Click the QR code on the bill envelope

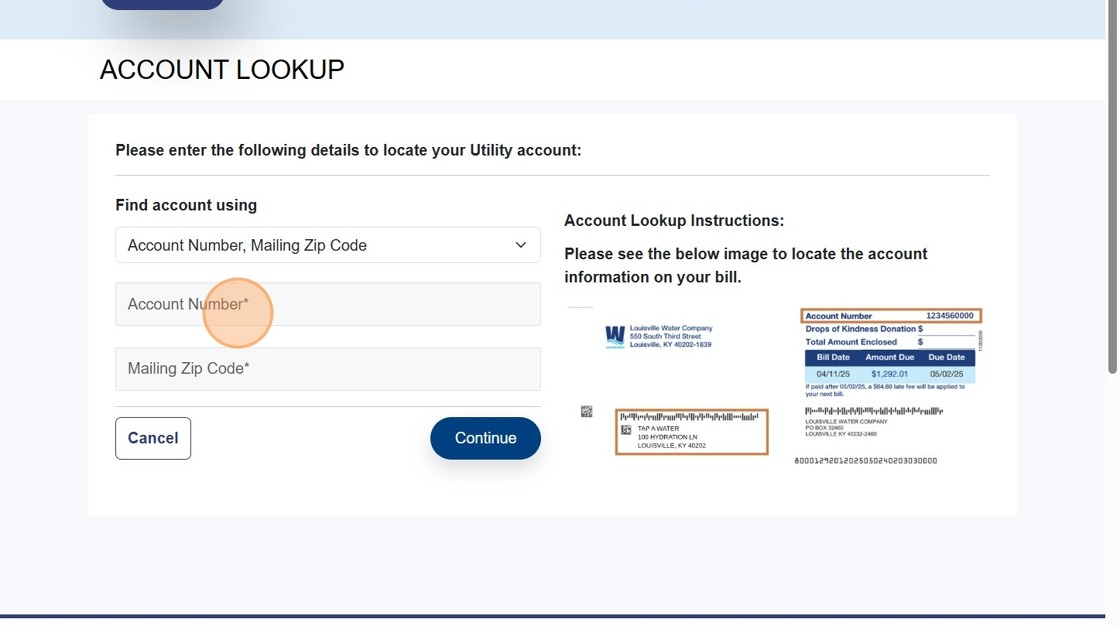tap(585, 409)
